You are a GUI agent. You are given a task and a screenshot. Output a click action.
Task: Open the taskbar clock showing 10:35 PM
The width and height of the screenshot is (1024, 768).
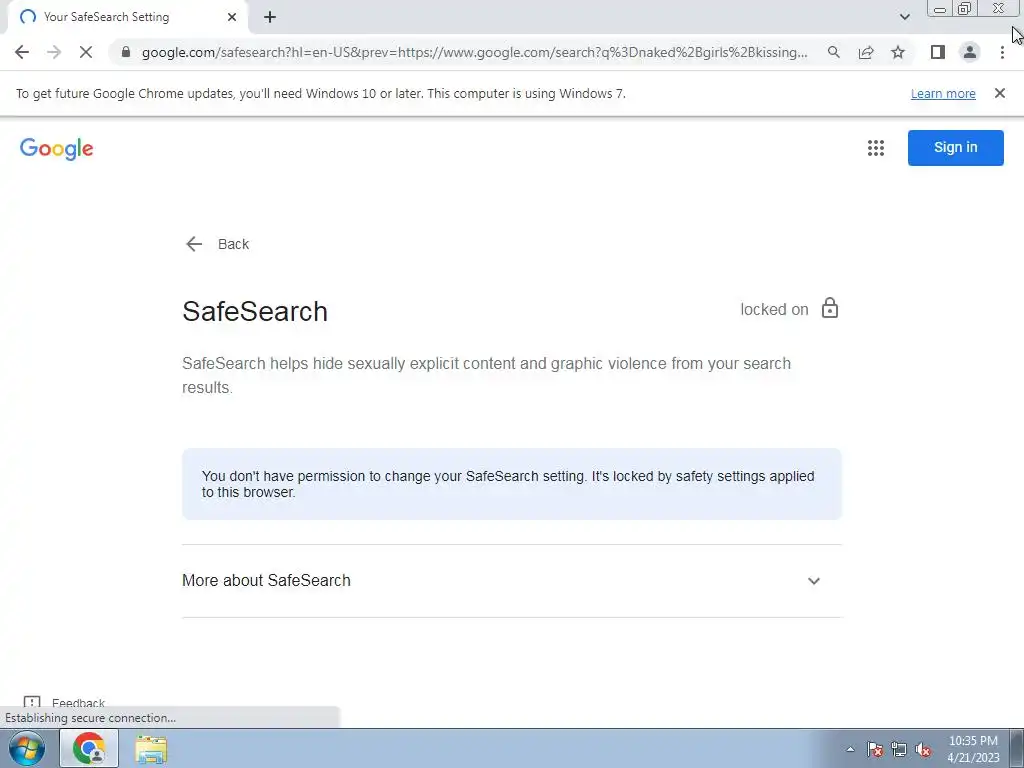[x=973, y=749]
